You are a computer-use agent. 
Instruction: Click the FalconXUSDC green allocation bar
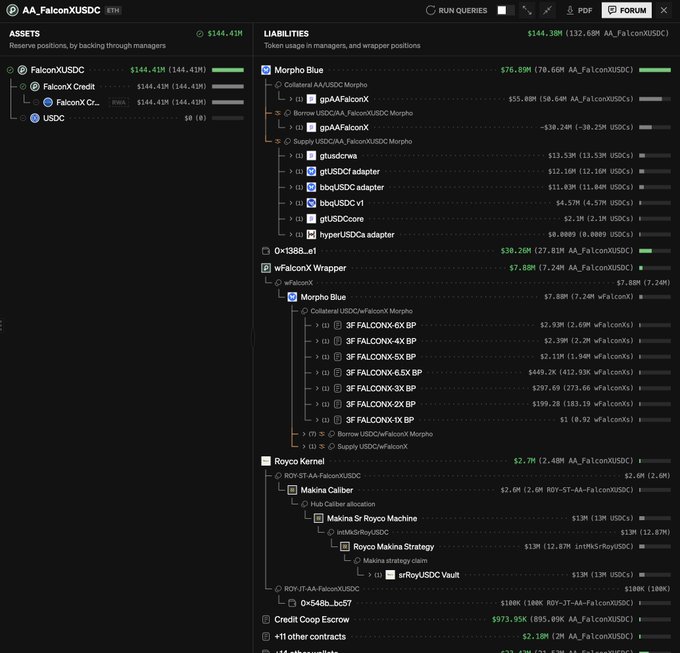click(x=228, y=70)
